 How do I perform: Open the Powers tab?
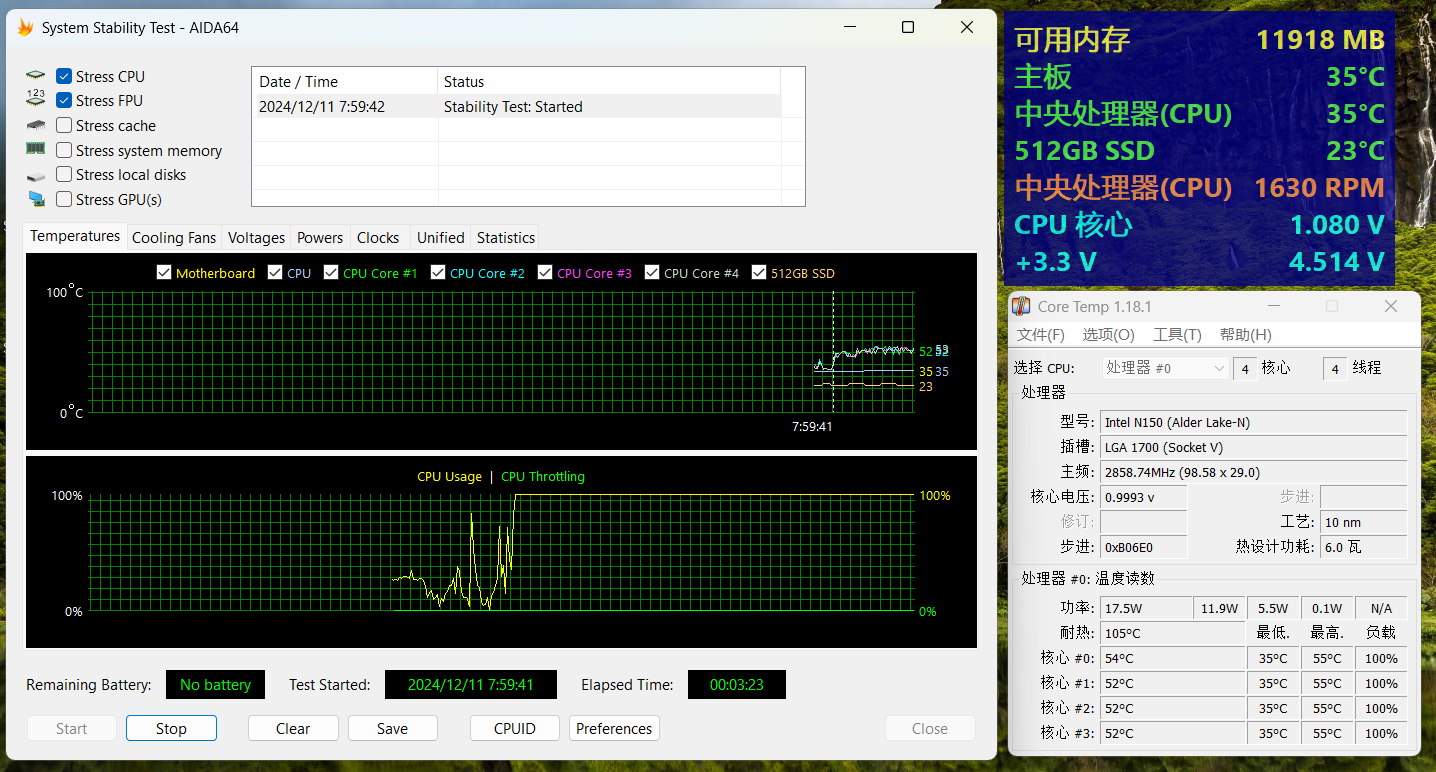pyautogui.click(x=320, y=238)
